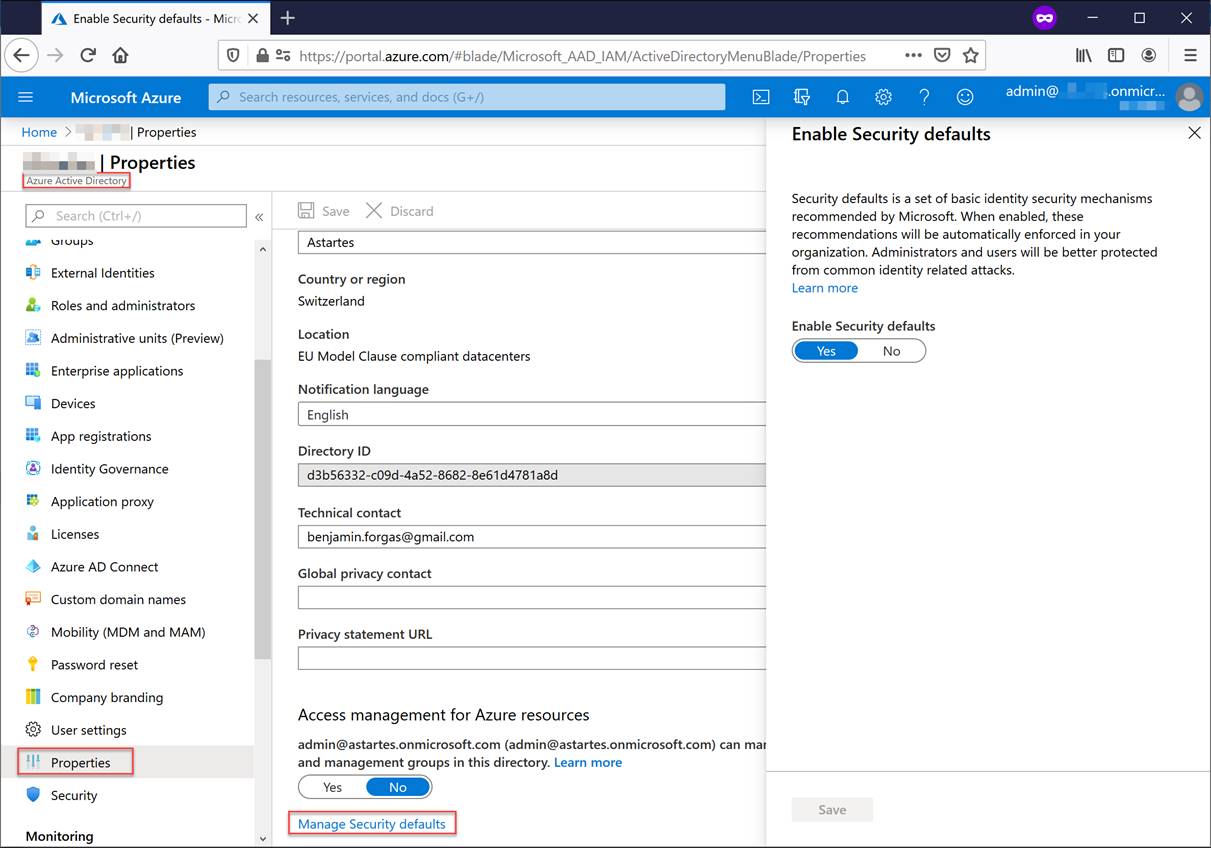Open the notifications bell
Image resolution: width=1211 pixels, height=848 pixels.
[843, 97]
